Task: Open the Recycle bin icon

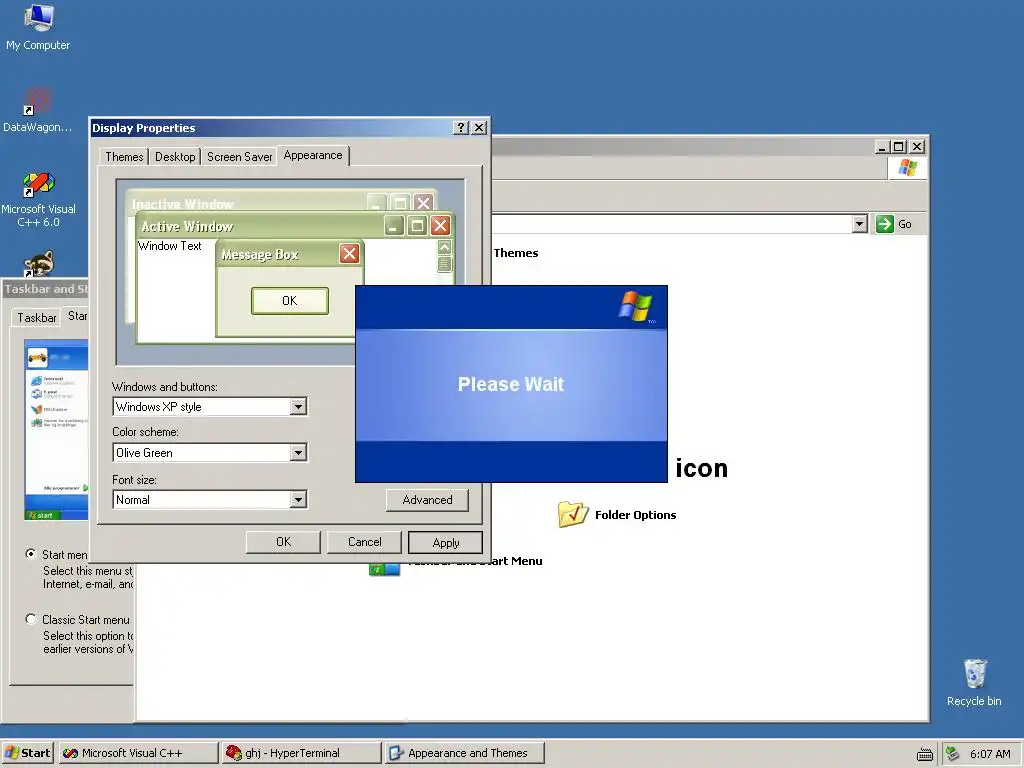Action: (974, 682)
